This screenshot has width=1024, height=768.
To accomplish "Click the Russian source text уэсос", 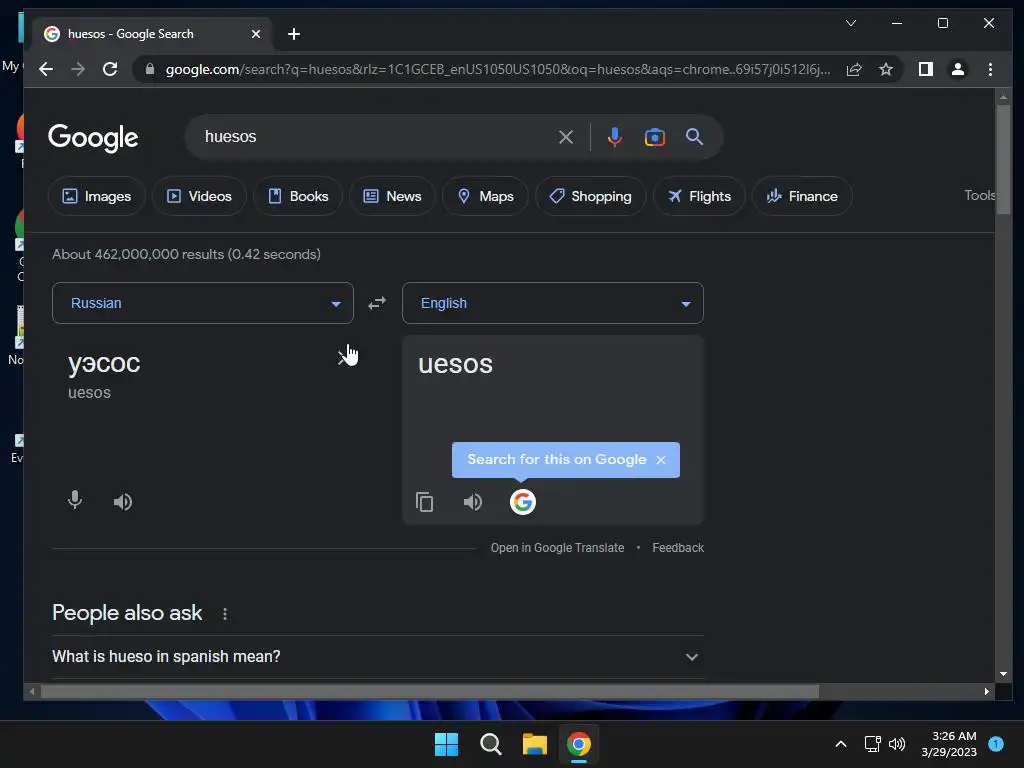I will point(104,363).
